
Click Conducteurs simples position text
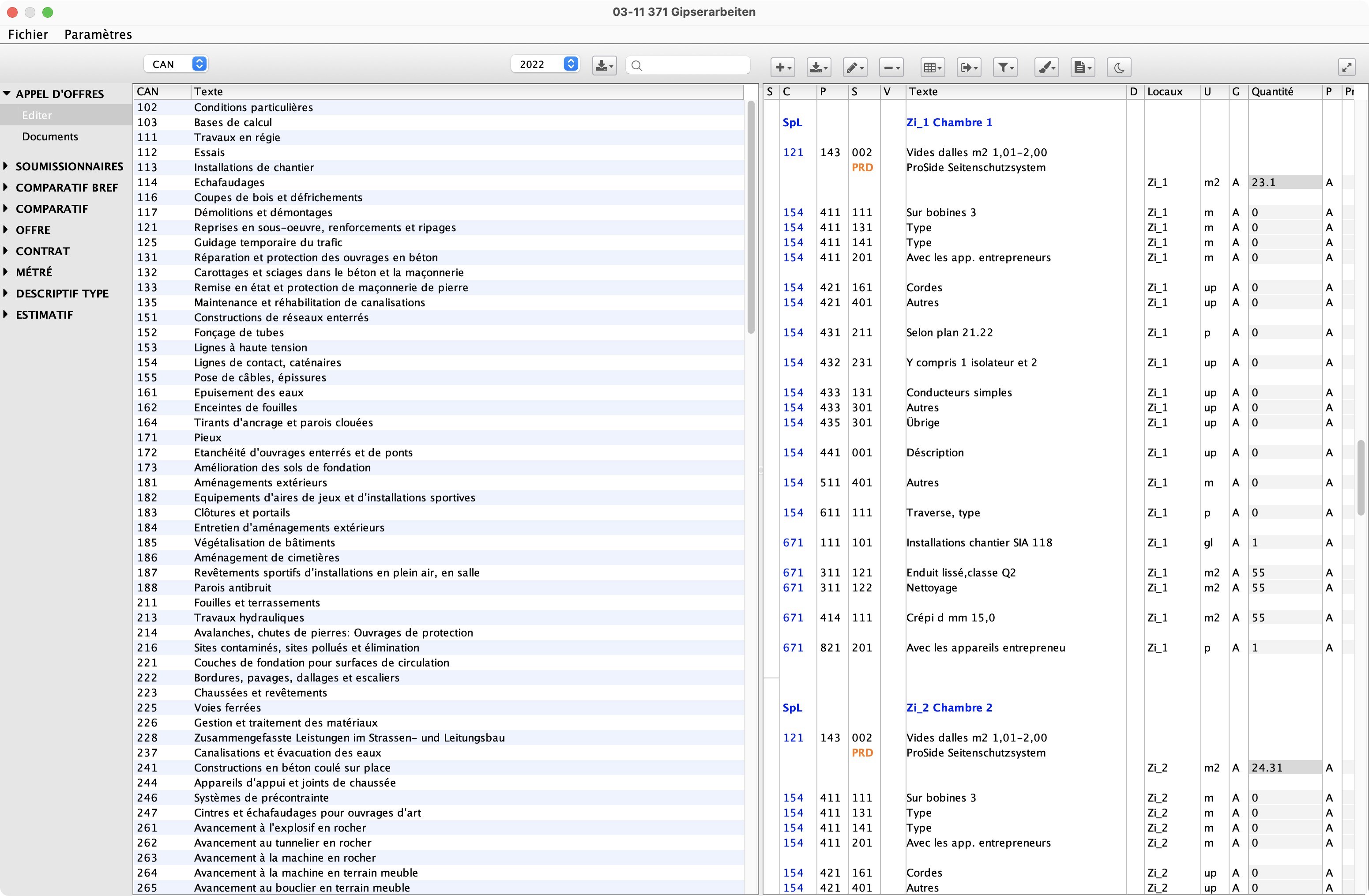[959, 392]
